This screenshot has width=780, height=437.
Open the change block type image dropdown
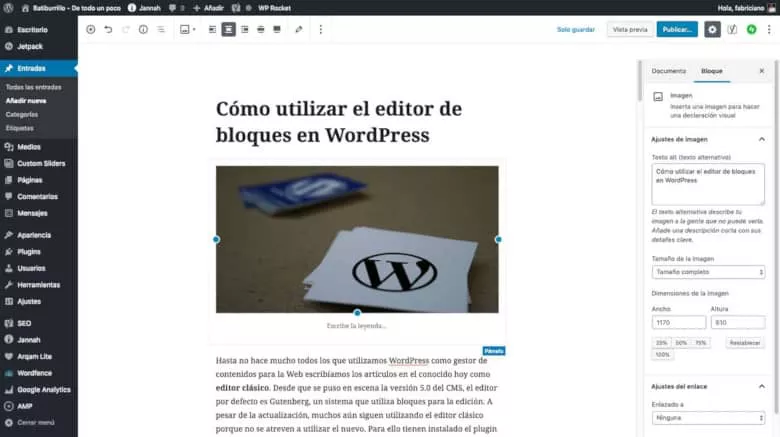[x=188, y=29]
